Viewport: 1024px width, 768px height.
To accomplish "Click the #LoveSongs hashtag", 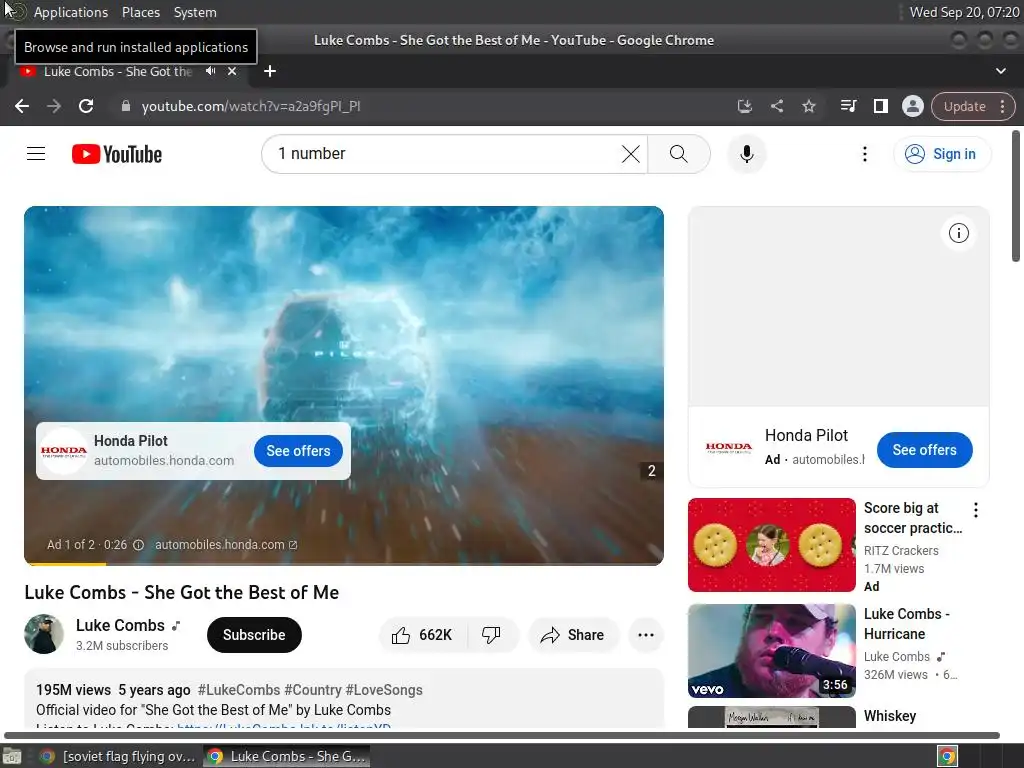I will [x=384, y=690].
